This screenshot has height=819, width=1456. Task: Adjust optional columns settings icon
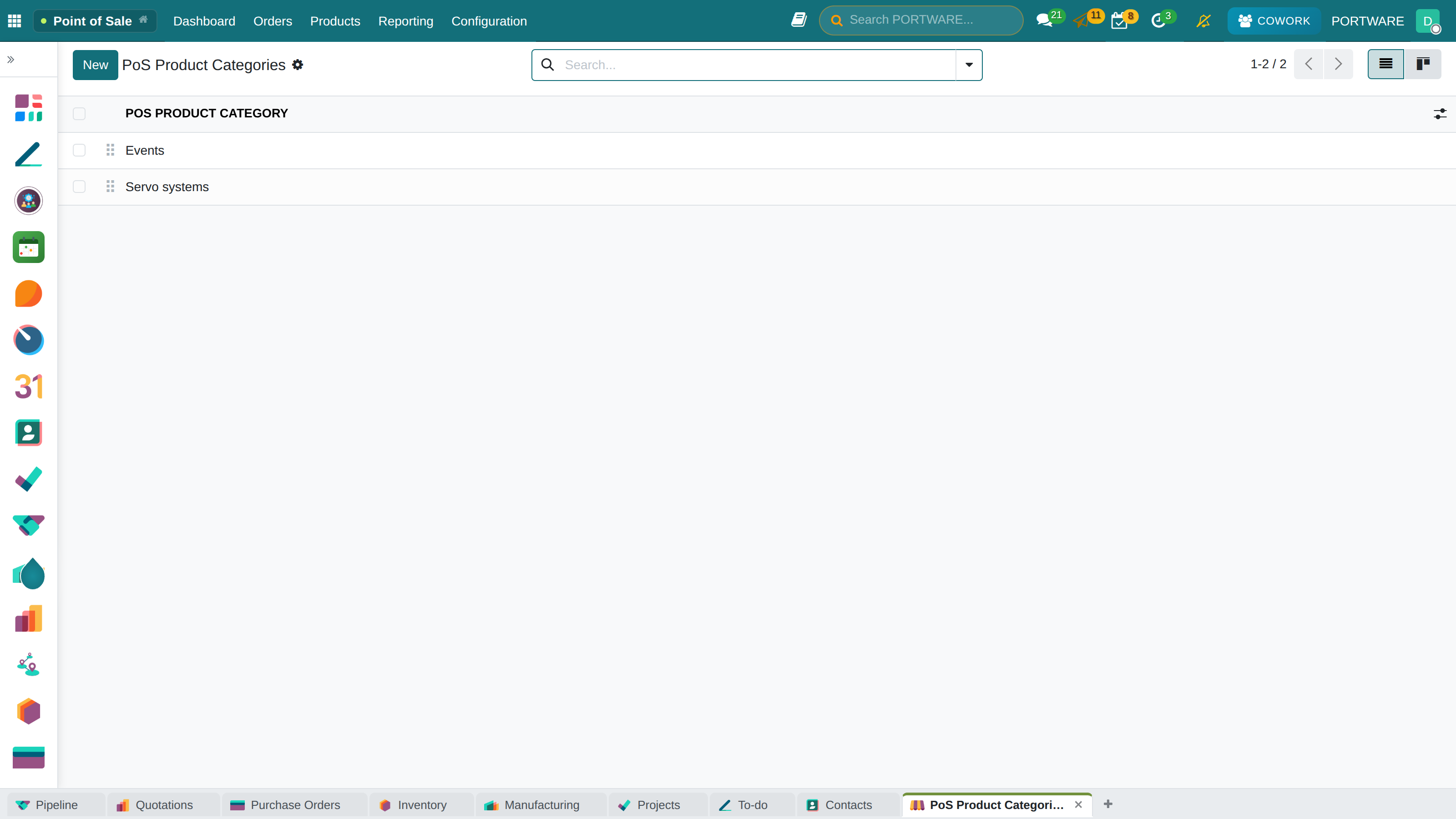tap(1440, 114)
